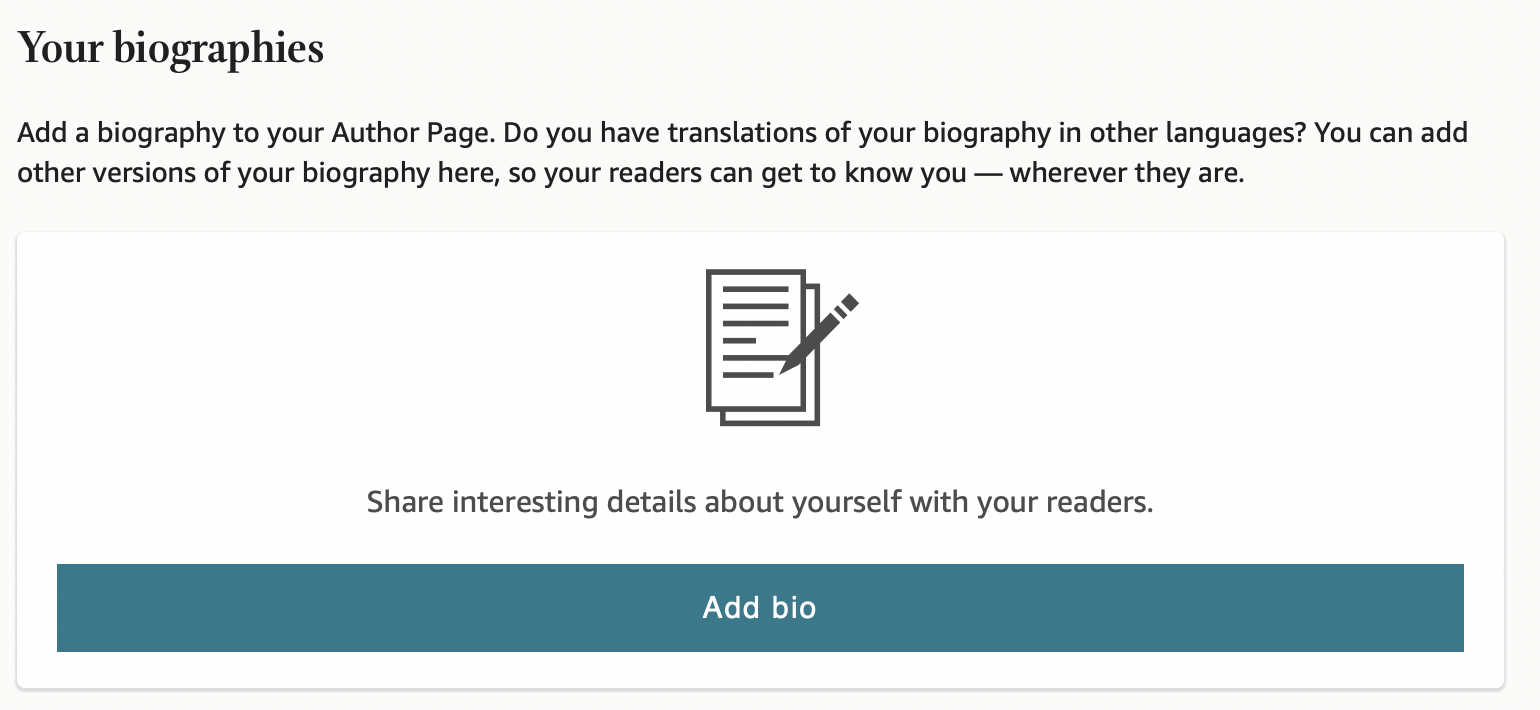Click the page heading Your biographies
Viewport: 1540px width, 710px height.
170,46
